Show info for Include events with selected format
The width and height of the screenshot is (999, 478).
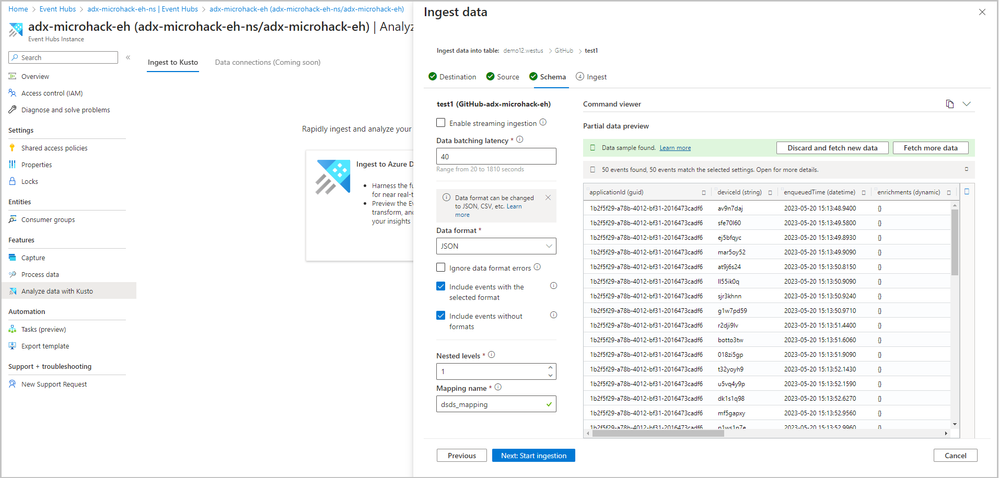pos(553,286)
